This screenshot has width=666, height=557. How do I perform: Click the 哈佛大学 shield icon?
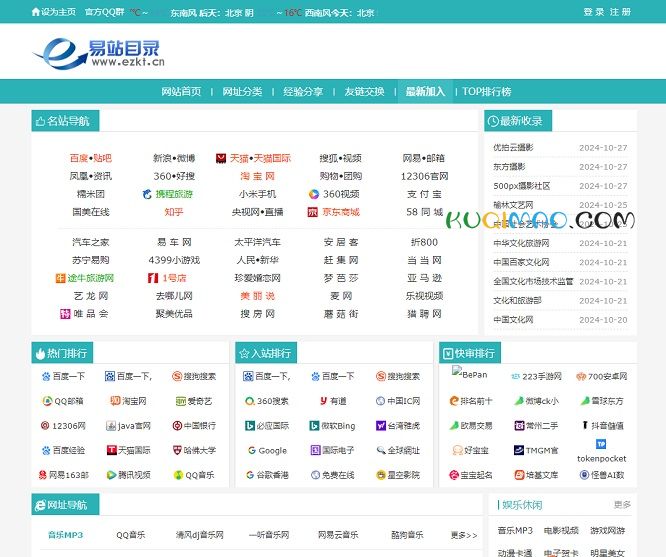point(177,450)
